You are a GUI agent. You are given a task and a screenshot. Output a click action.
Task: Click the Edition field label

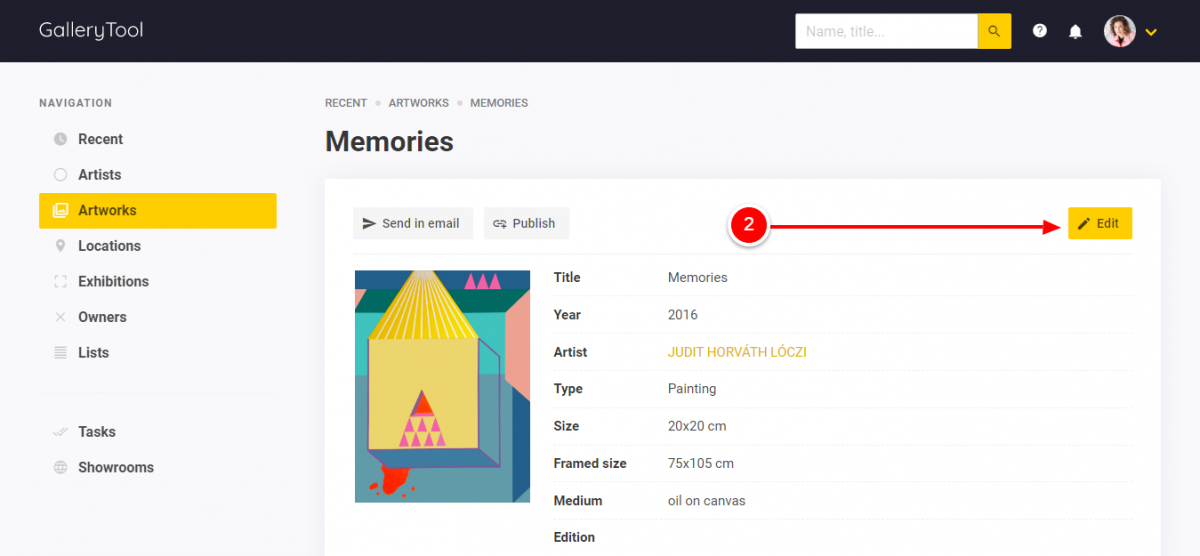(x=574, y=537)
